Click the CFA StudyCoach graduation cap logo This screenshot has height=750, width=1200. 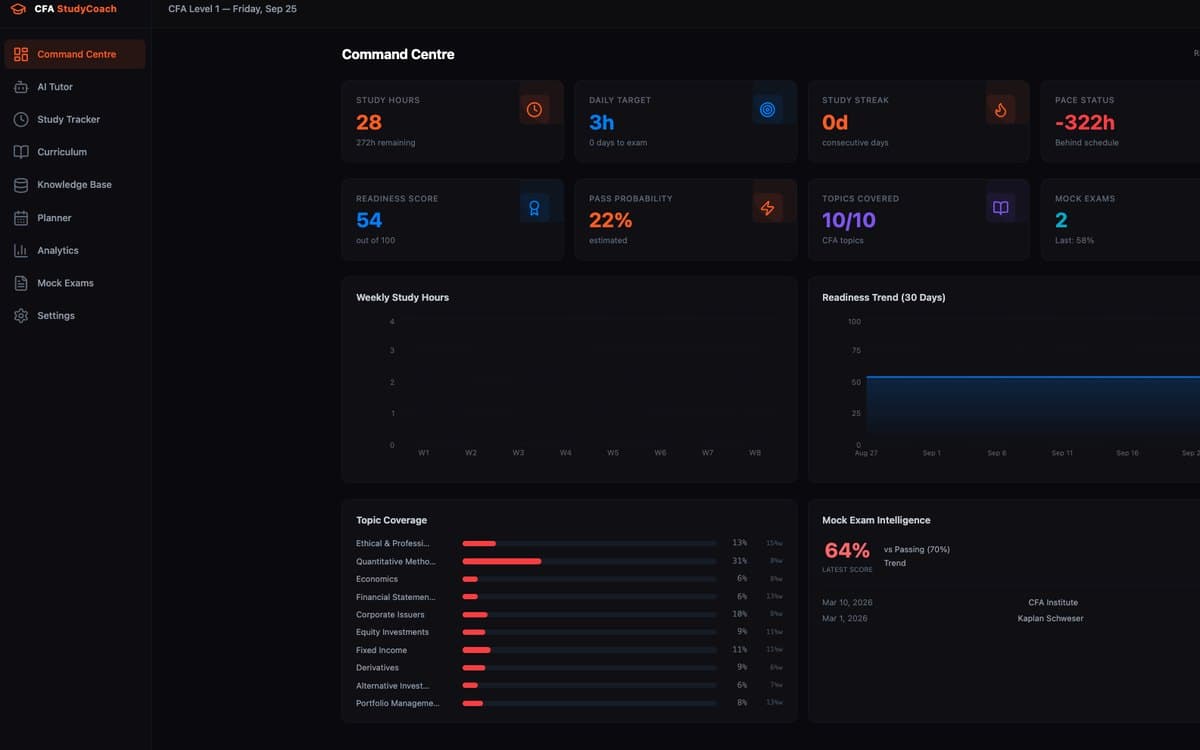click(x=18, y=9)
